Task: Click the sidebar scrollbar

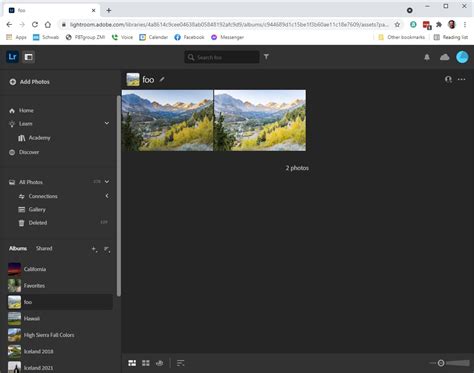Action: coord(119,196)
